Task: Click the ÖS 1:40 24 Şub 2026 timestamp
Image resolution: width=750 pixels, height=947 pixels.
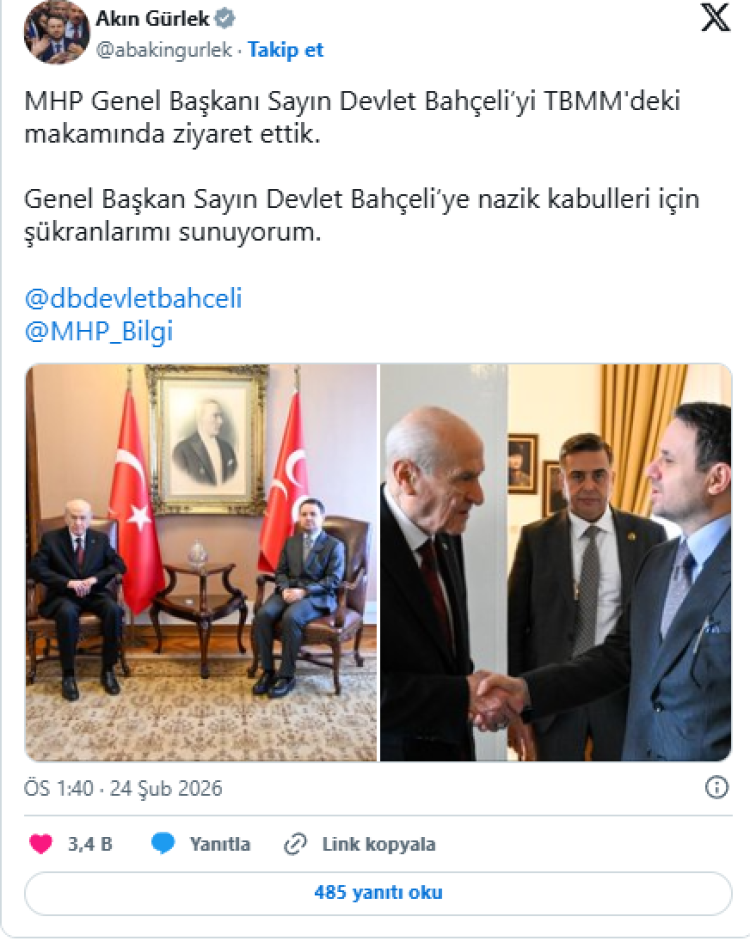Action: click(x=123, y=788)
